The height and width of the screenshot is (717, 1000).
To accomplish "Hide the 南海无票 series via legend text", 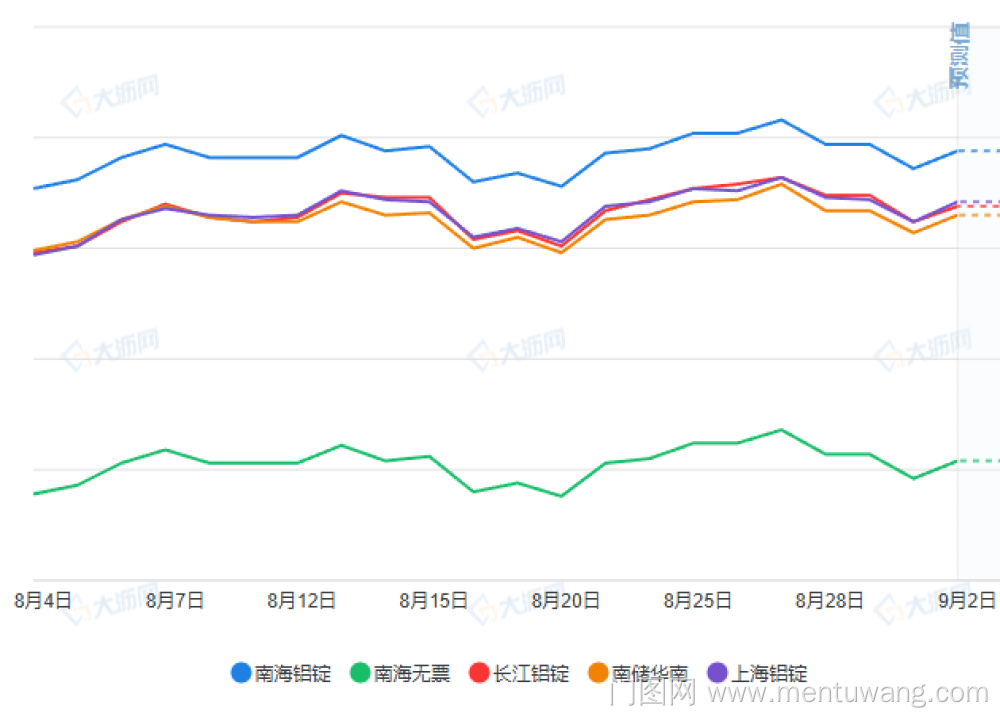I will pyautogui.click(x=411, y=673).
